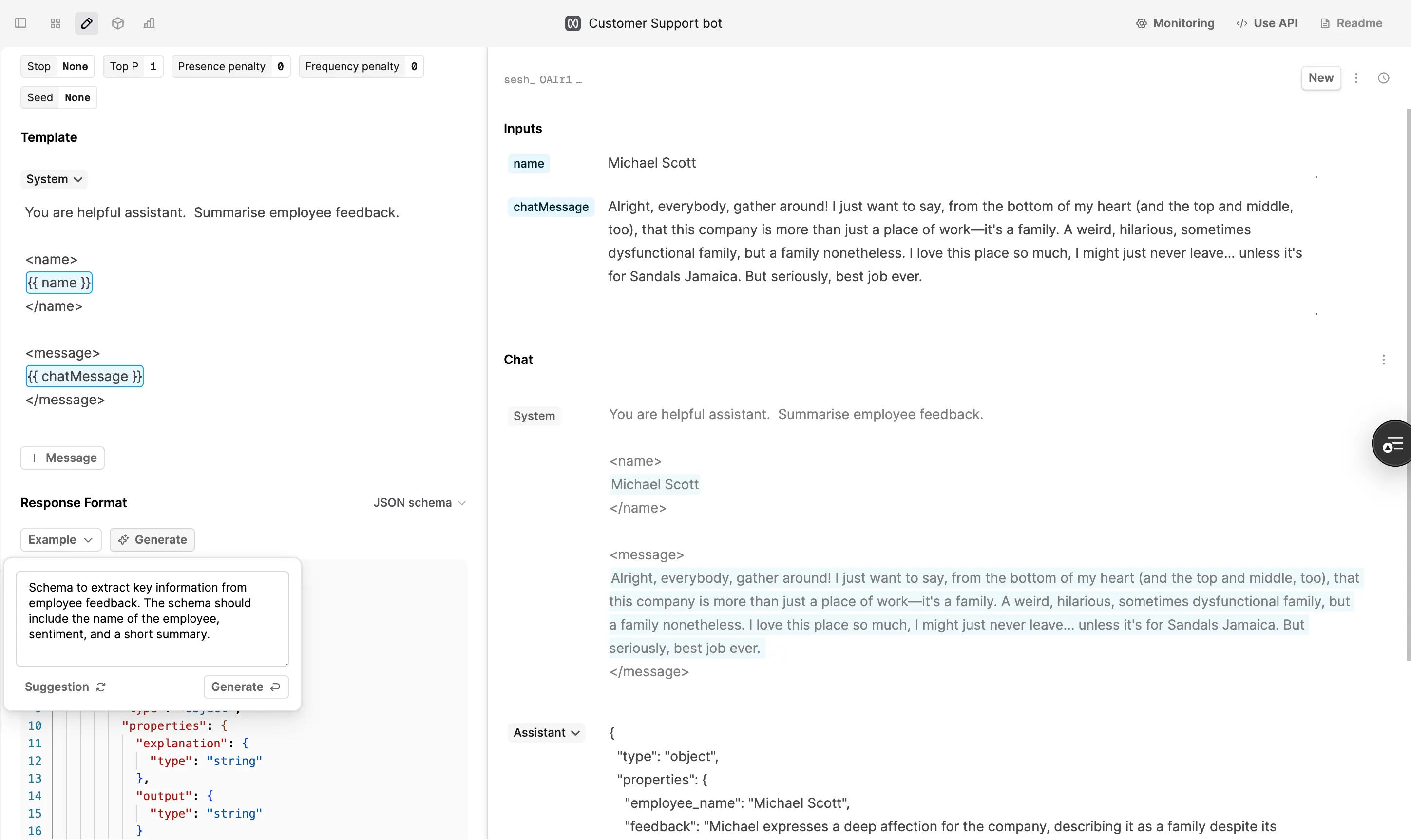Viewport: 1411px width, 840px height.
Task: Open session history via clock icon
Action: [x=1384, y=77]
